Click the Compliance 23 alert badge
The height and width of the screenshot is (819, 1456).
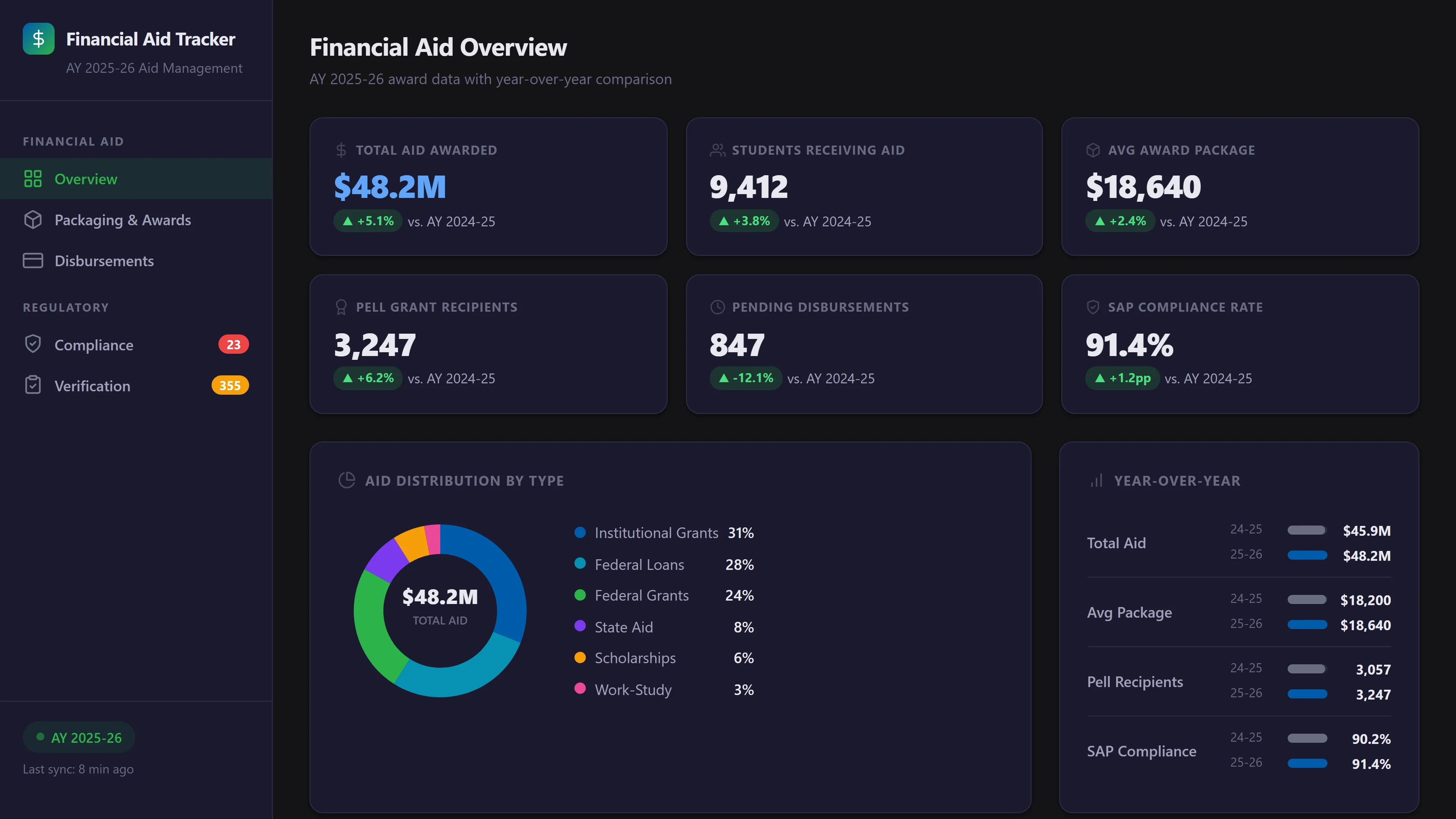tap(234, 344)
